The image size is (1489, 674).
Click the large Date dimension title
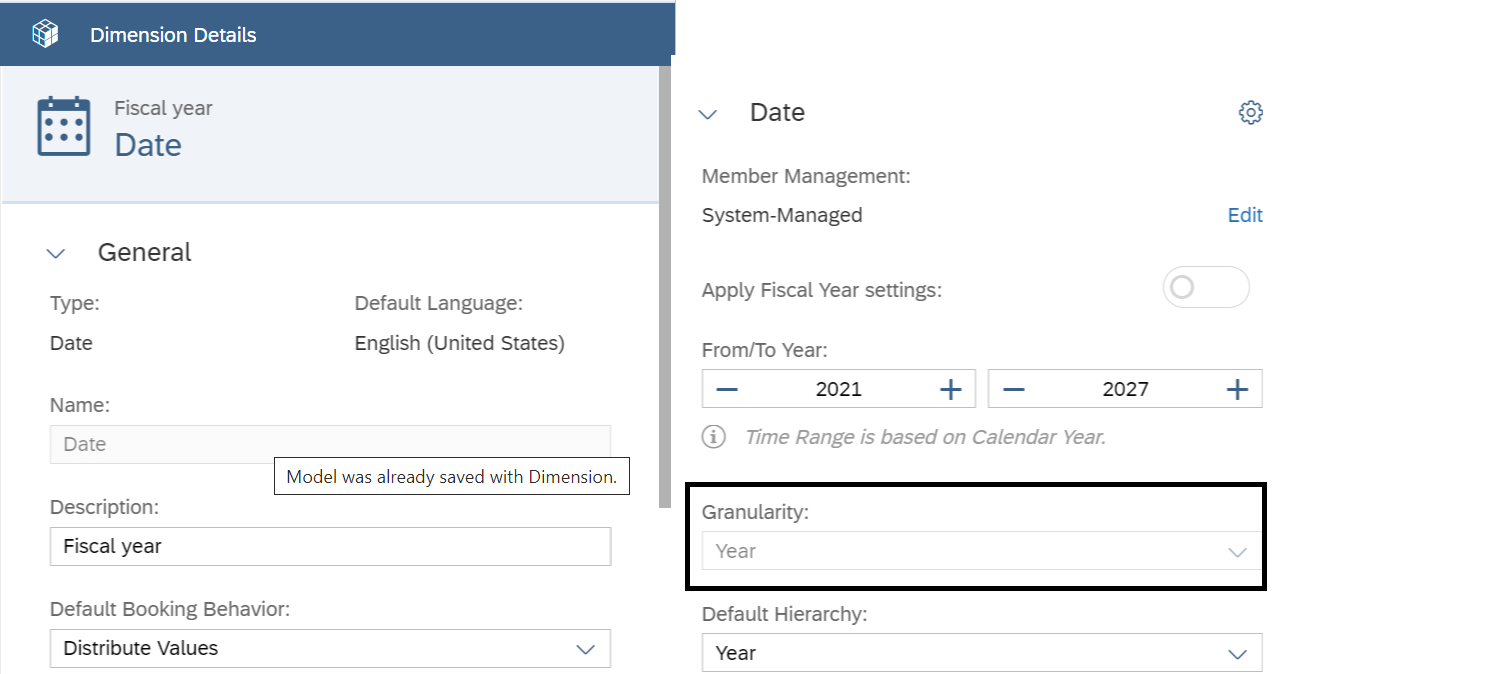pos(148,145)
